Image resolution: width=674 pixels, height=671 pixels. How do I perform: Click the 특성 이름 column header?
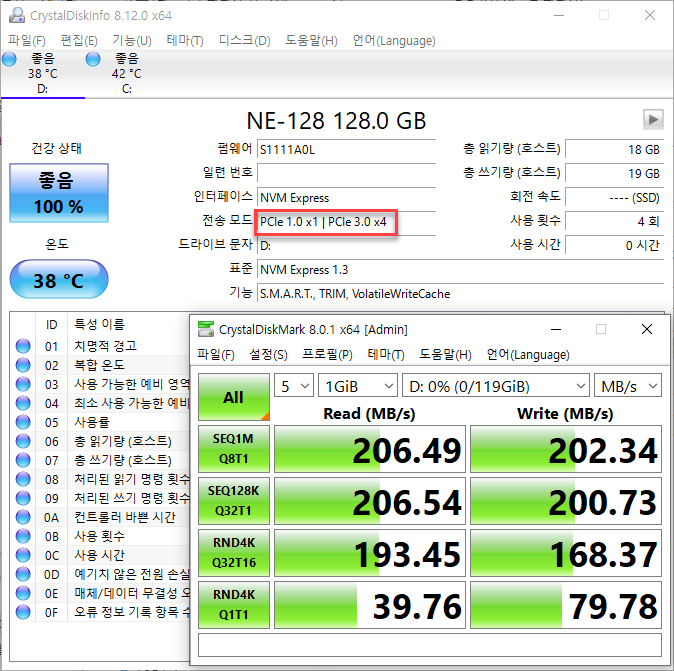pos(99,324)
